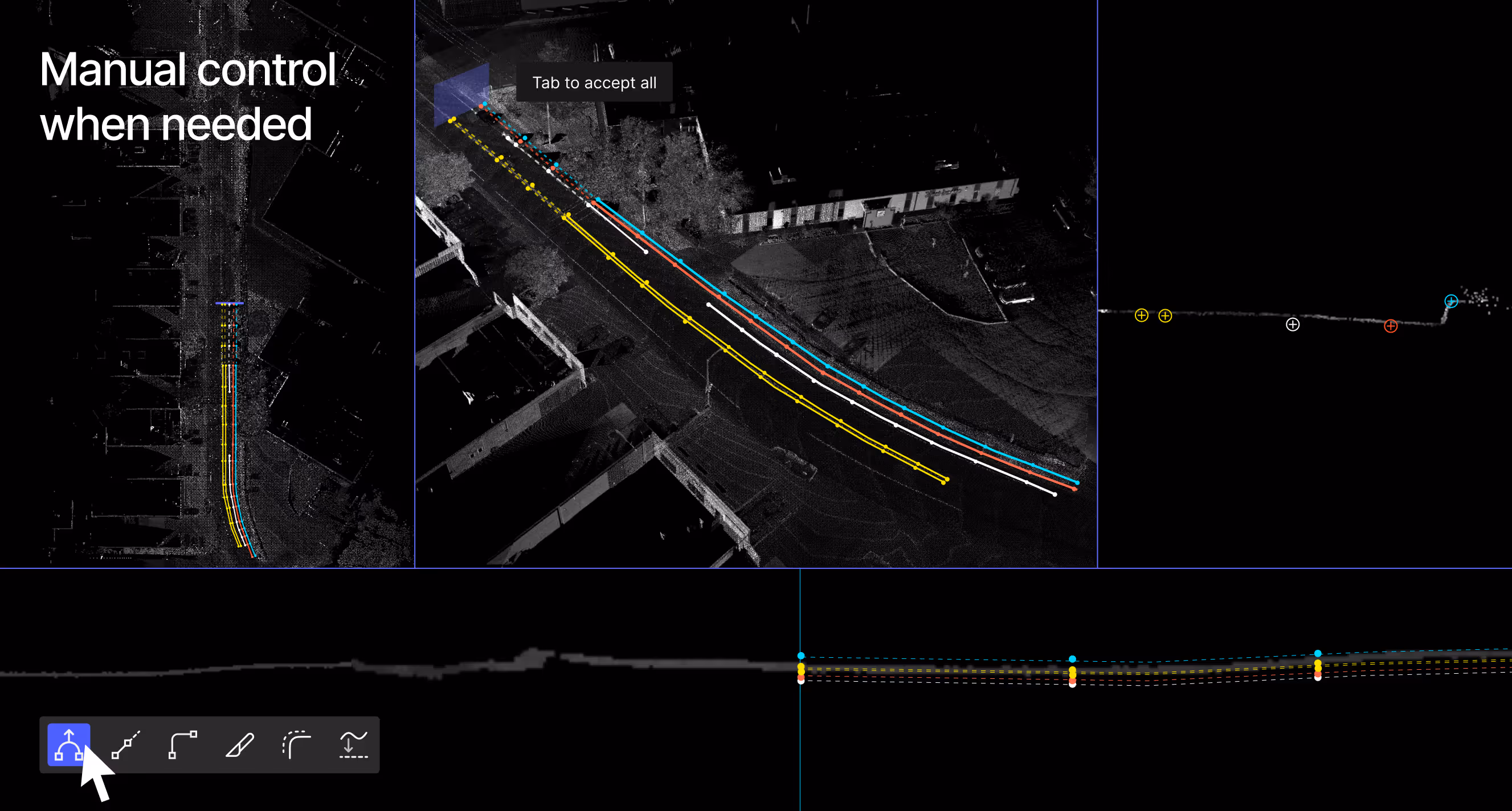Click the second yellow crosshair marker
Image resolution: width=1512 pixels, height=811 pixels.
click(x=1165, y=316)
